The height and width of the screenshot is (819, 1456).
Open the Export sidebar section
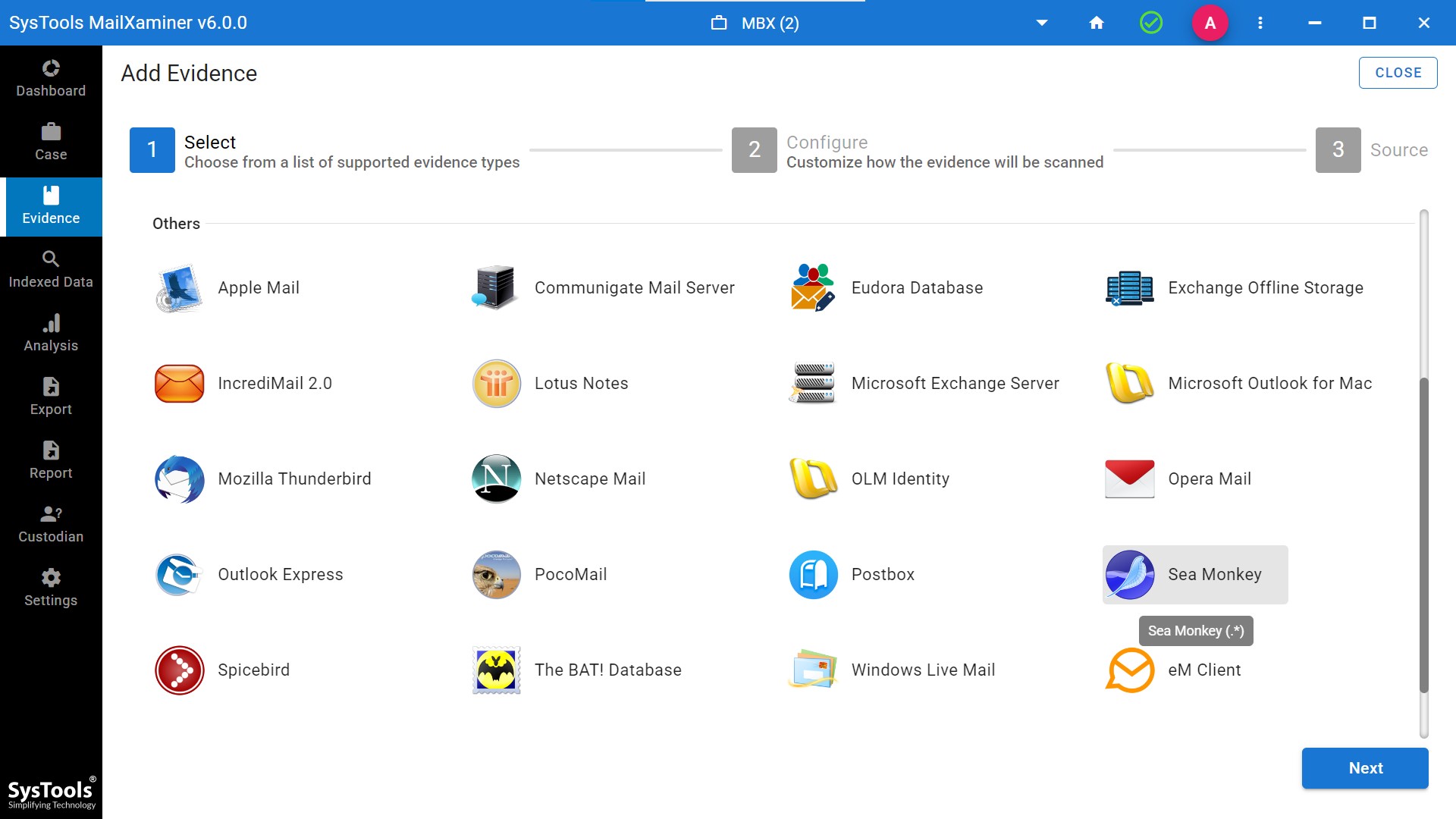point(51,397)
